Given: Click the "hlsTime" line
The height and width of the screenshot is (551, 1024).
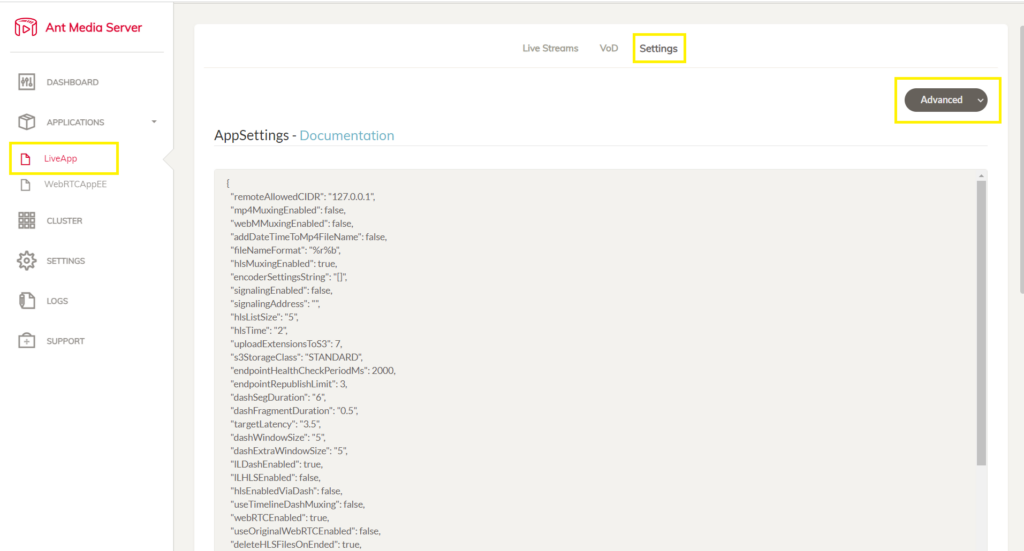Looking at the screenshot, I should coord(259,330).
